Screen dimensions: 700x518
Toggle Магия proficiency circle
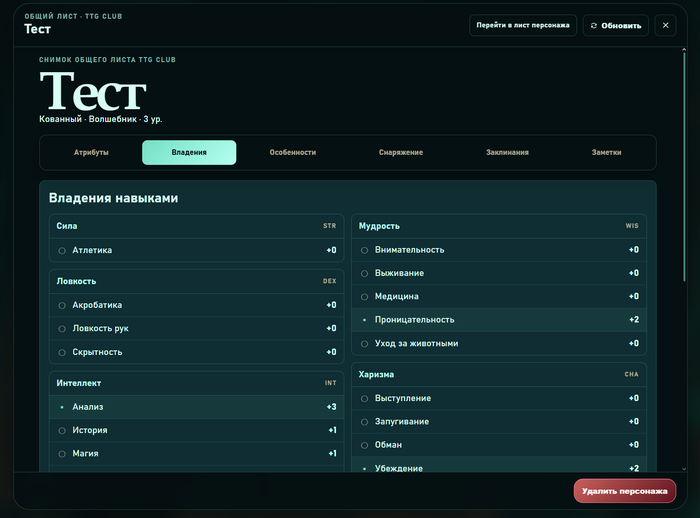click(x=62, y=454)
